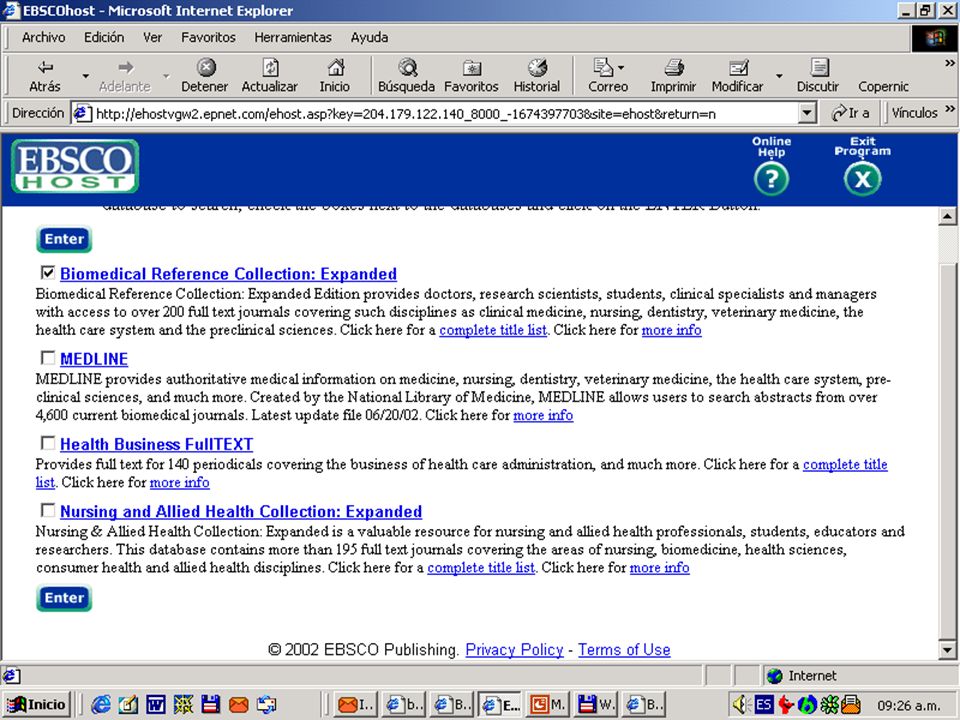Open the Atrás back history dropdown arrow

coord(85,77)
